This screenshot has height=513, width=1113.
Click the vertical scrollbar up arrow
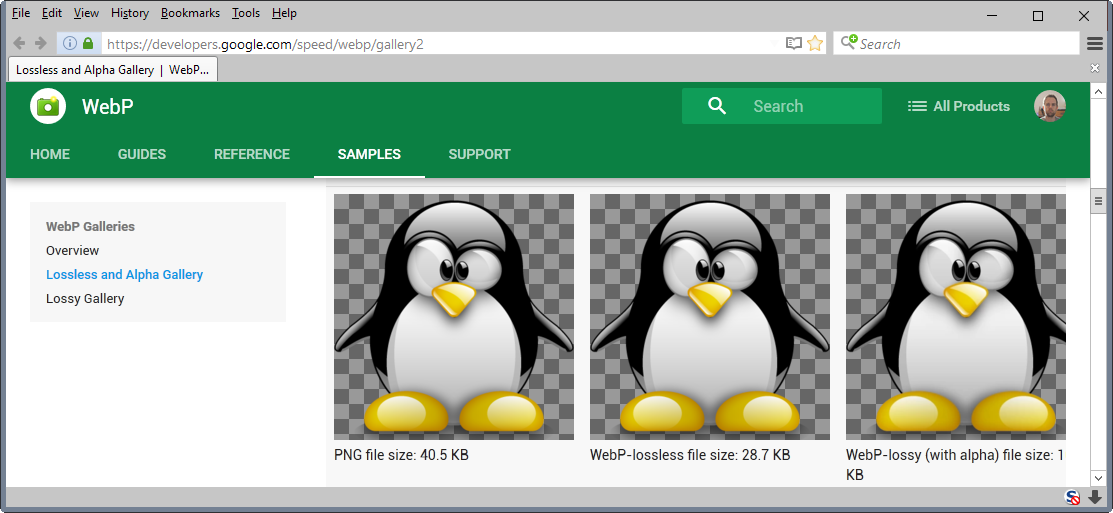(1097, 92)
